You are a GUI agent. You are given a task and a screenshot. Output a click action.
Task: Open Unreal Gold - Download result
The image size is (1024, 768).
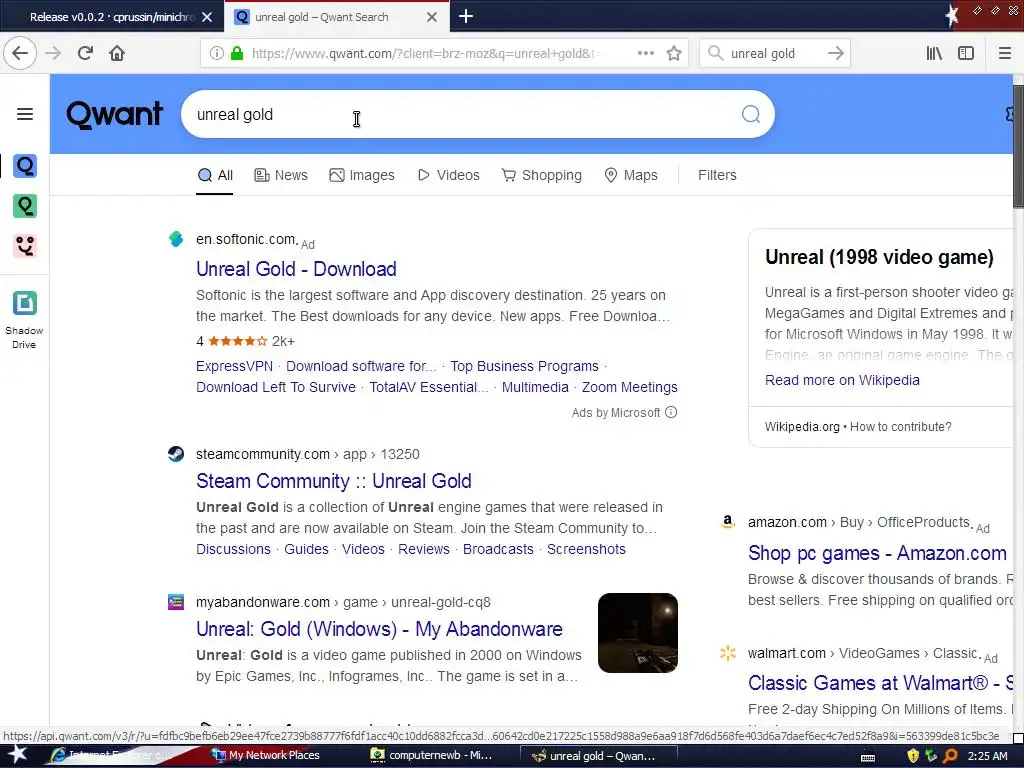tap(296, 269)
